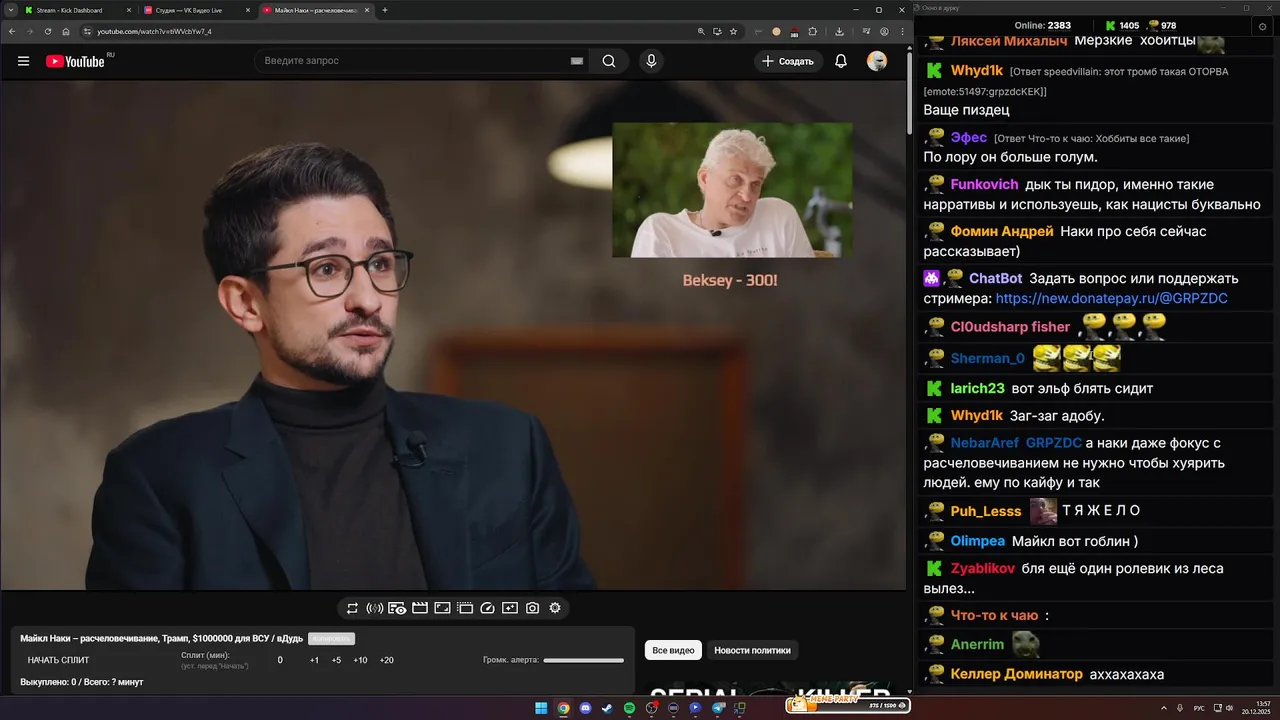1280x720 pixels.
Task: Click the youtube.com address bar
Action: [x=390, y=31]
